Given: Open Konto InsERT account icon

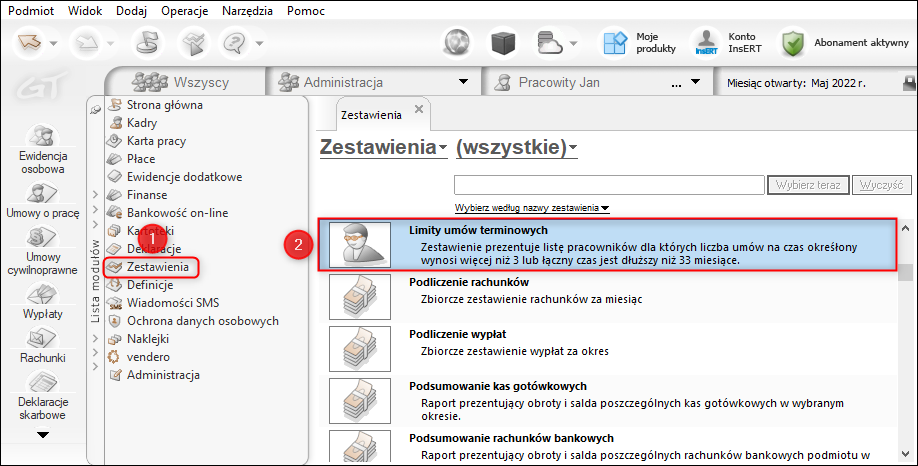Looking at the screenshot, I should [x=706, y=43].
